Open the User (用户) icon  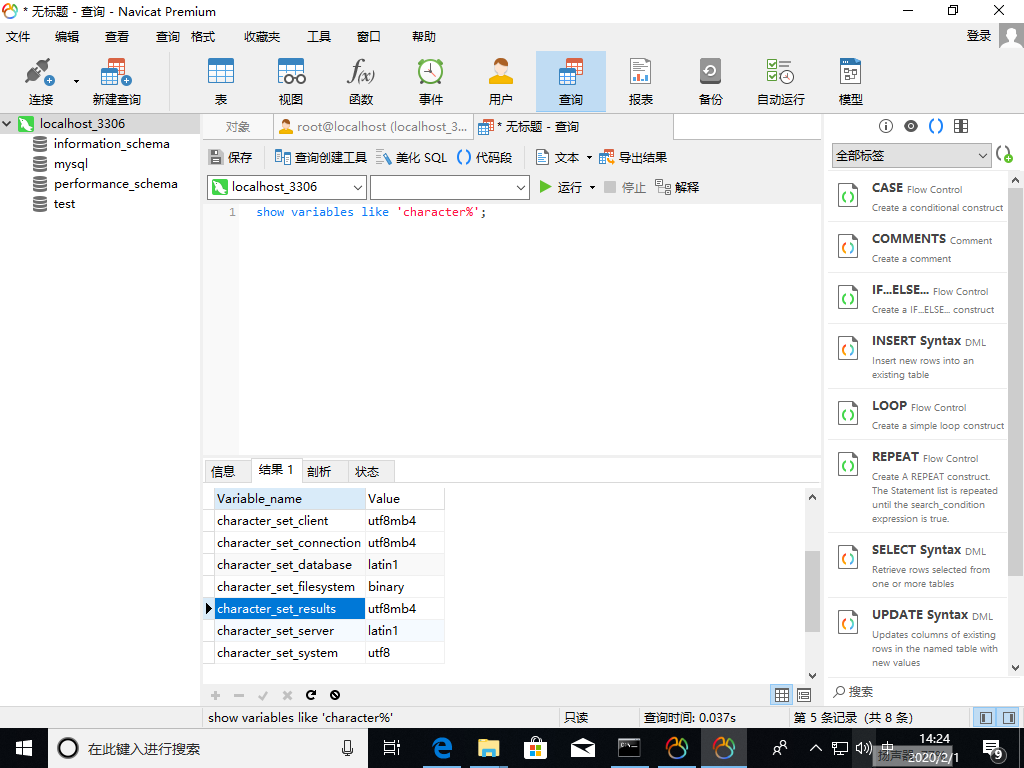[500, 71]
